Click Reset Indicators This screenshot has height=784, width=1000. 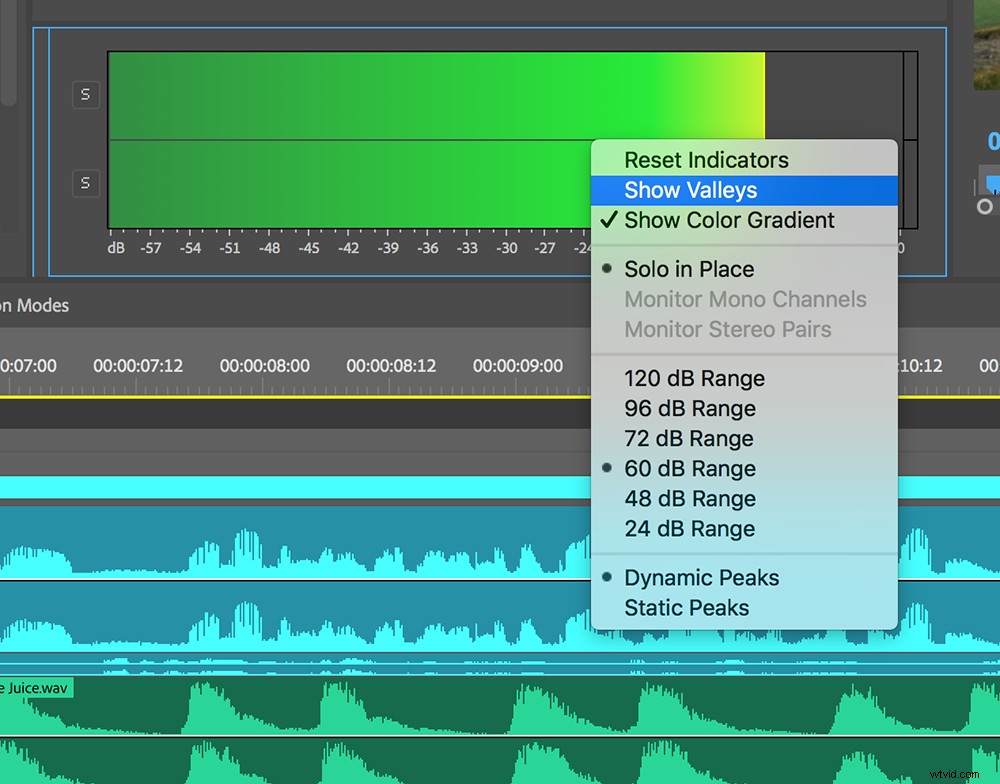click(706, 160)
